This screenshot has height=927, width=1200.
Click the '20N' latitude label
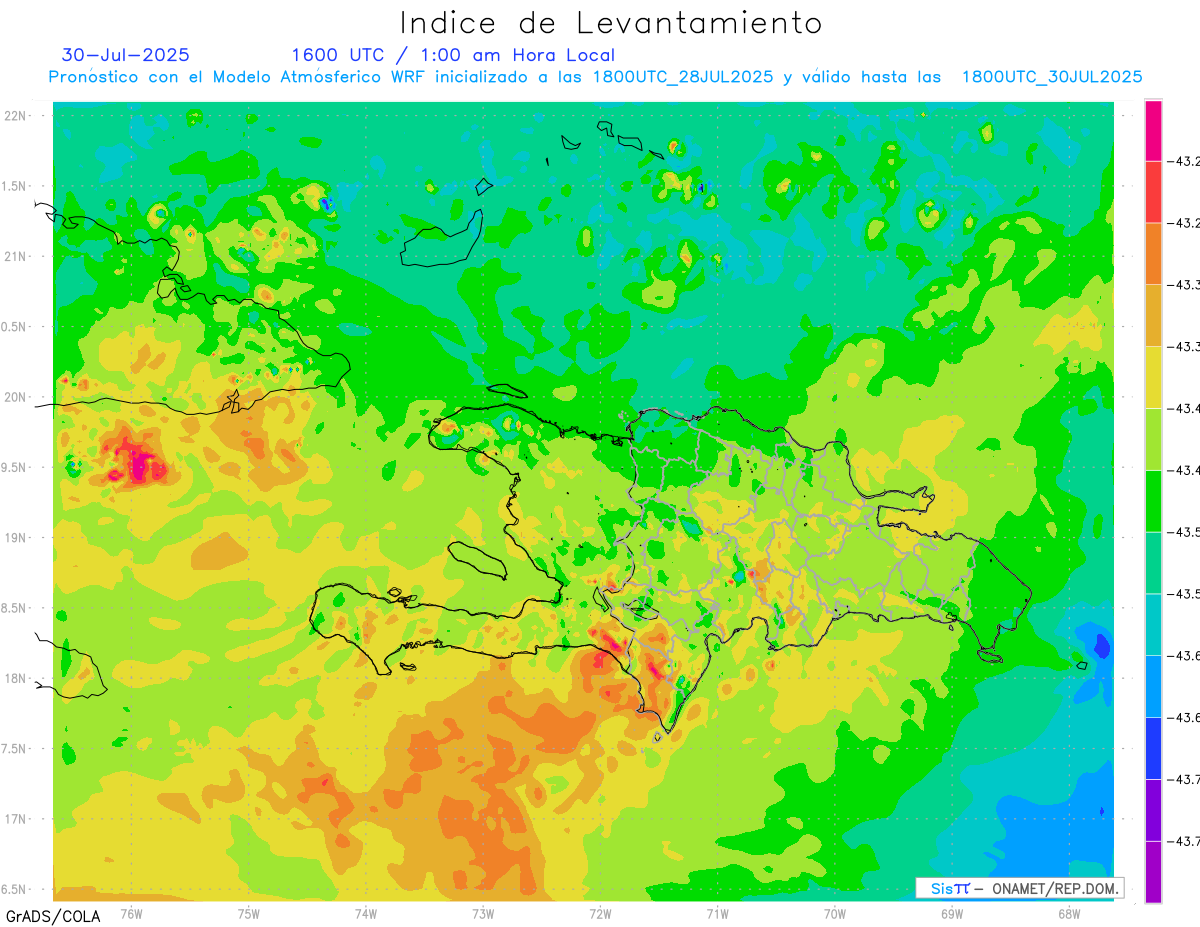pyautogui.click(x=17, y=398)
